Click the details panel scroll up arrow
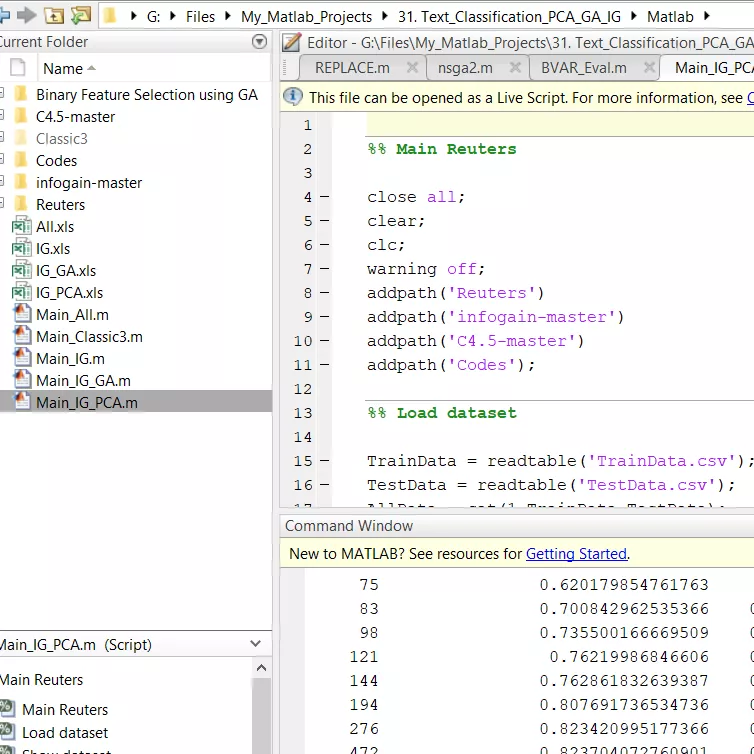The image size is (754, 754). [261, 667]
